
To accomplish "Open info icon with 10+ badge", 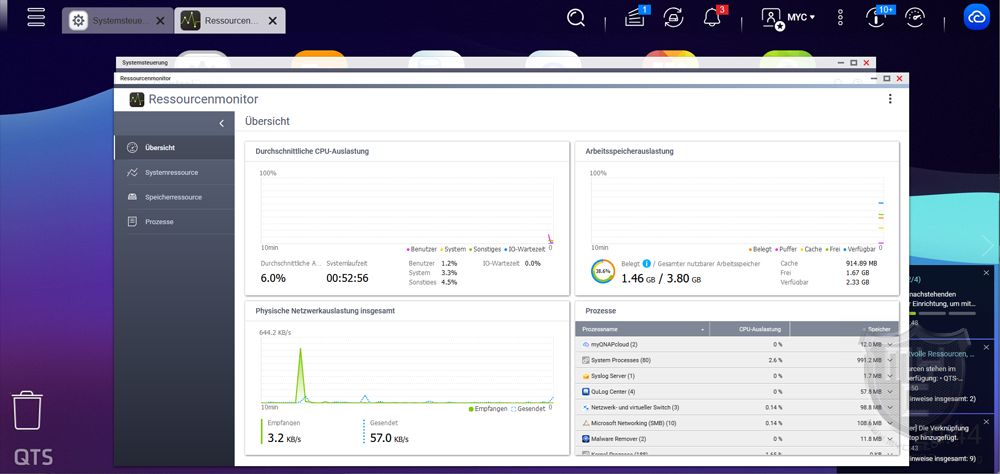I will tap(878, 18).
